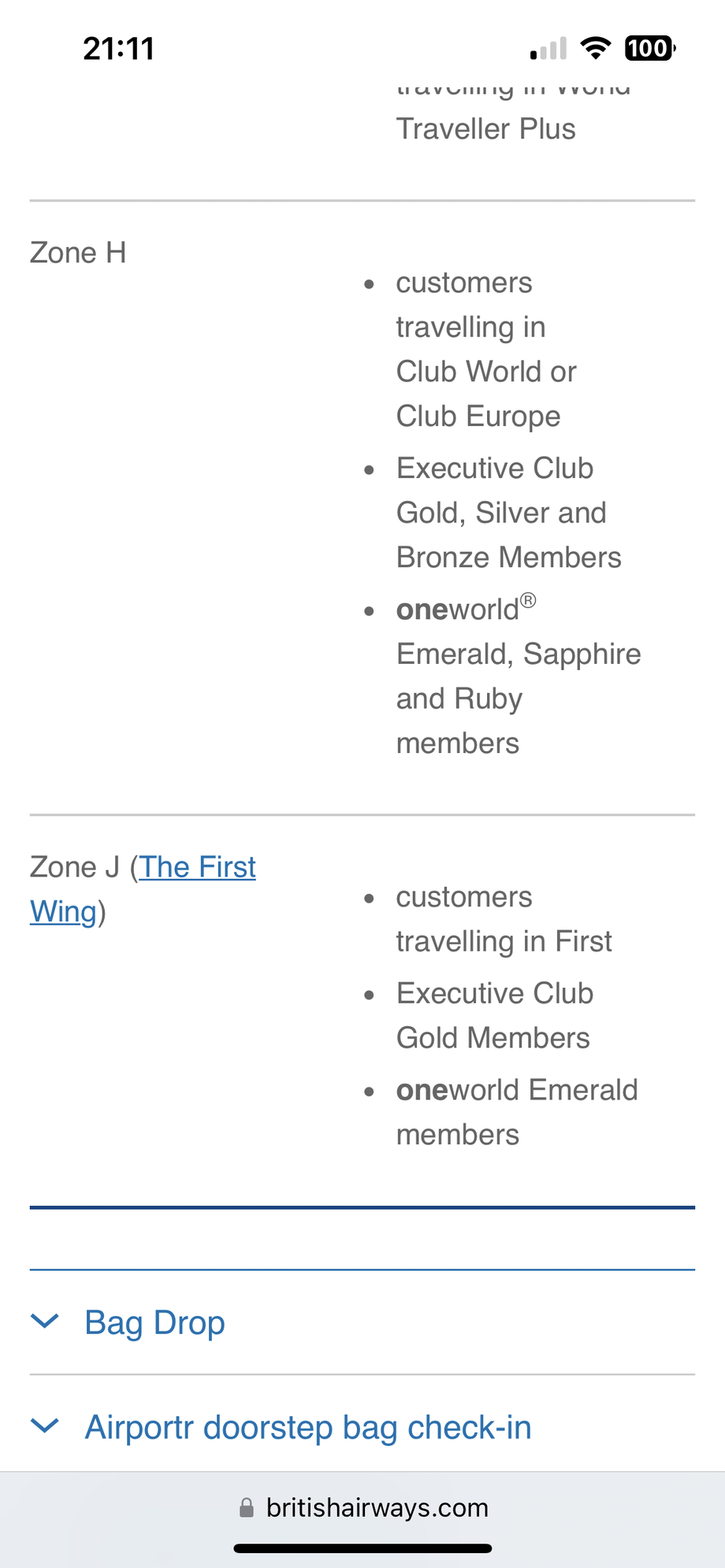Tap the oneworld Emerald members bullet text
The width and height of the screenshot is (725, 1568).
[x=516, y=1110]
